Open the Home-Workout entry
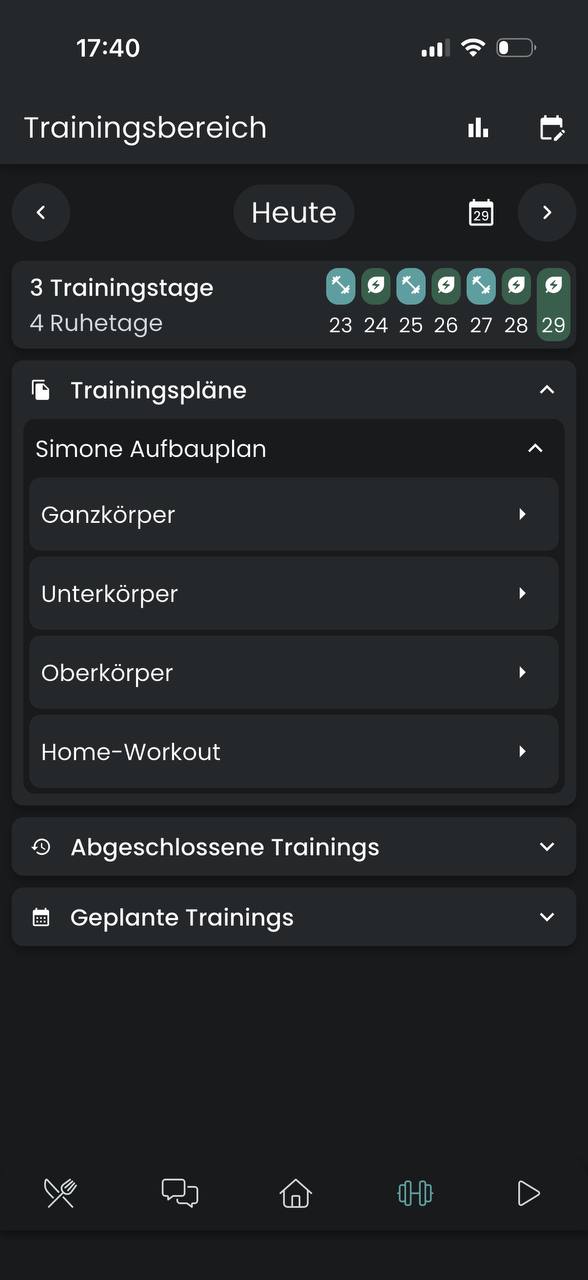The height and width of the screenshot is (1280, 588). (294, 752)
